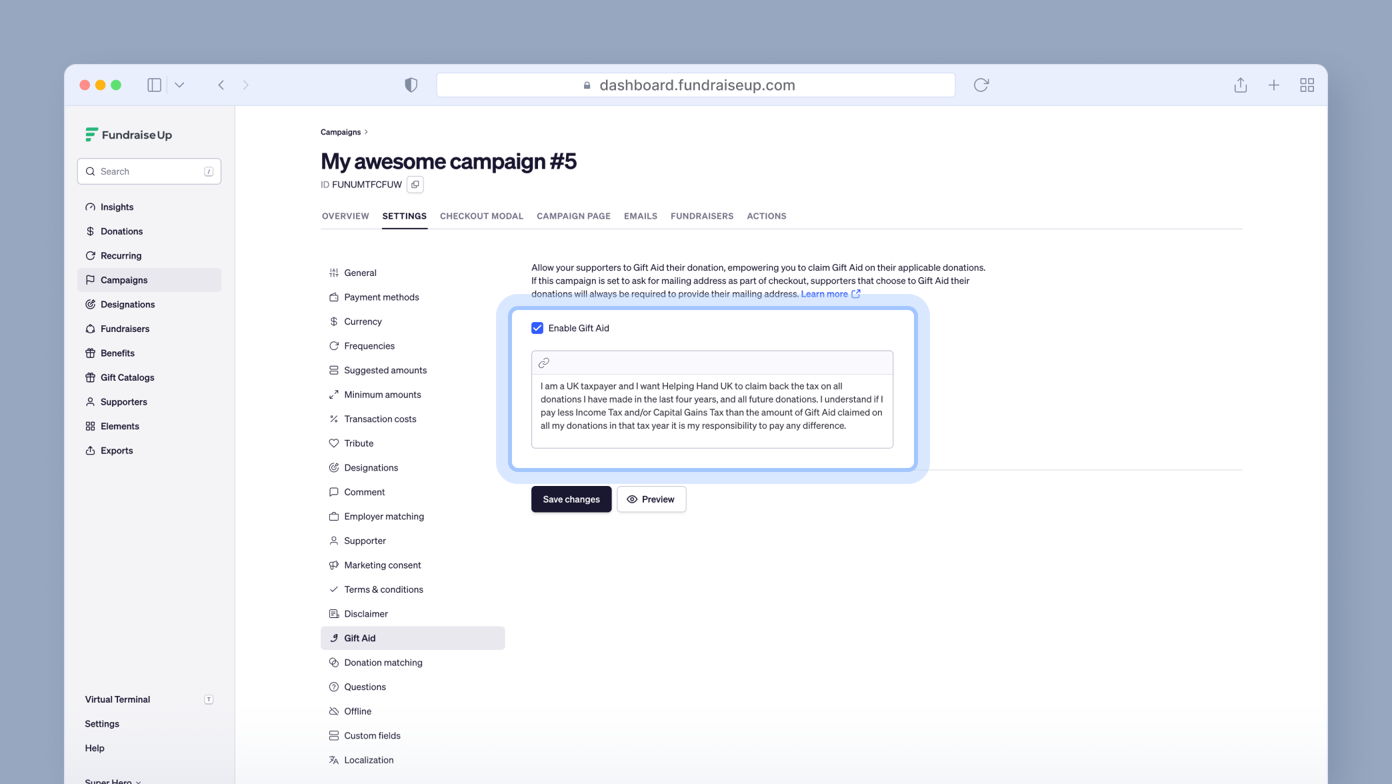Switch to the CHECKOUT MODAL tab
Image resolution: width=1392 pixels, height=784 pixels.
coord(481,216)
